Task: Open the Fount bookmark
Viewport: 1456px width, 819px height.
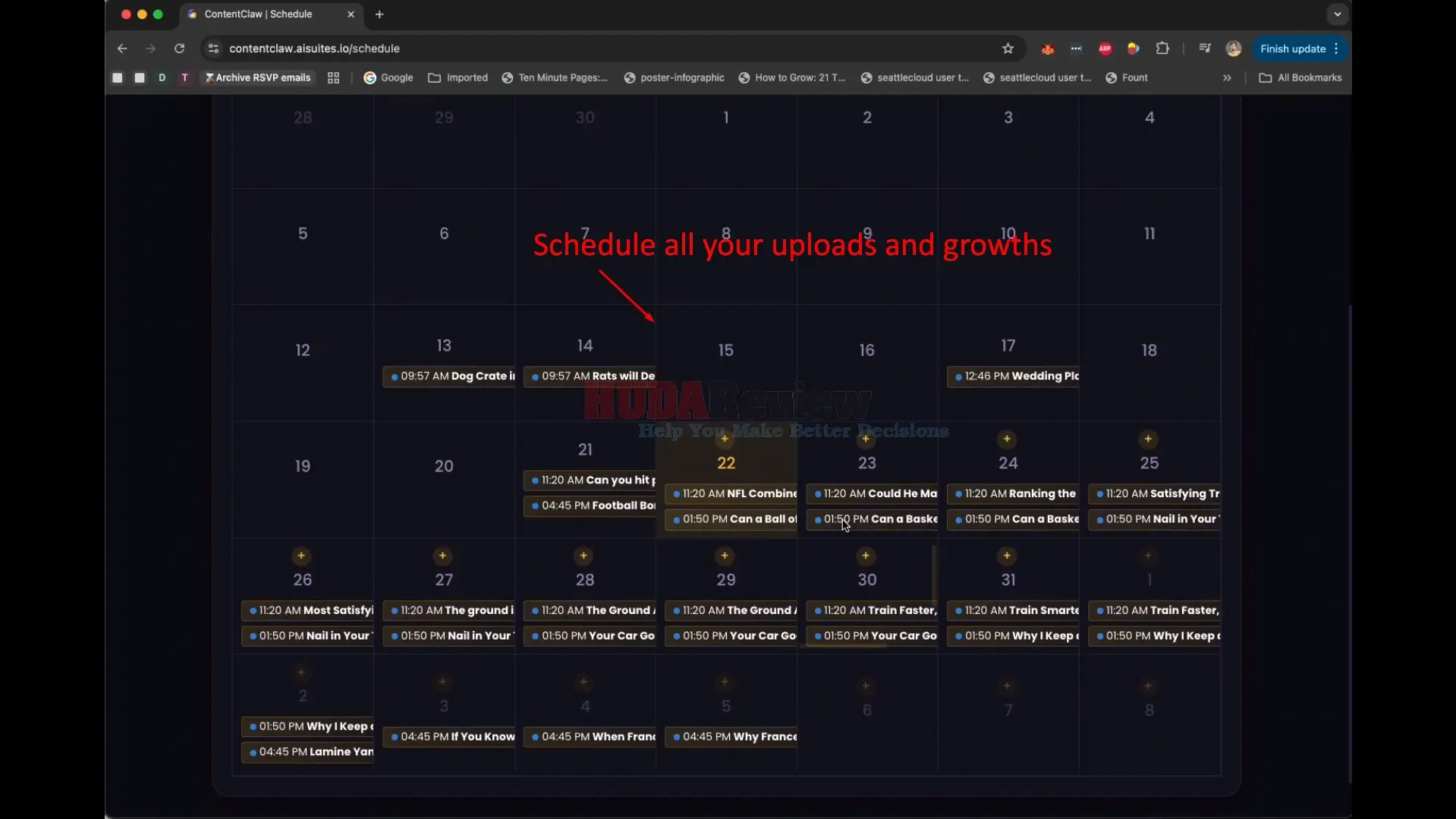Action: (x=1127, y=77)
